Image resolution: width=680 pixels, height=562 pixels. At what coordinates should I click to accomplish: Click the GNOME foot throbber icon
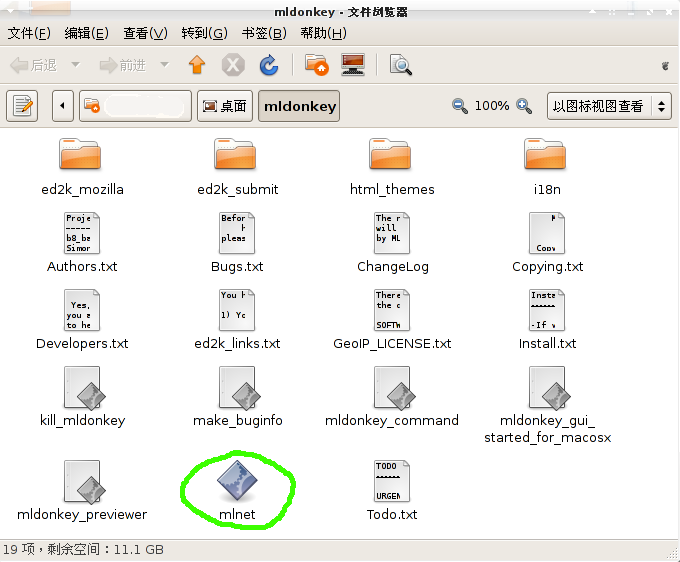[665, 65]
